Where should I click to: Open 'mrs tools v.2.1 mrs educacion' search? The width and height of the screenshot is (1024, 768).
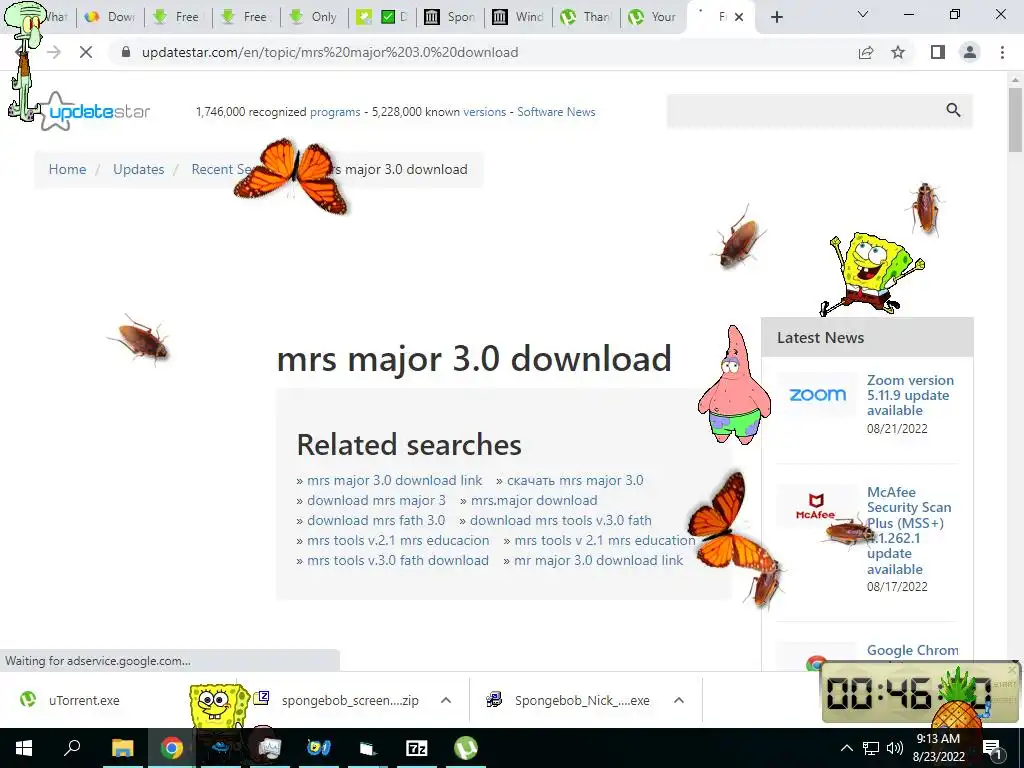tap(398, 541)
